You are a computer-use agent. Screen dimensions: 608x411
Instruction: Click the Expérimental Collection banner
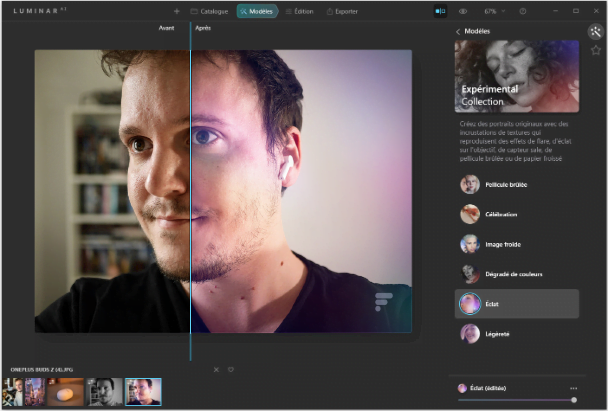[516, 76]
